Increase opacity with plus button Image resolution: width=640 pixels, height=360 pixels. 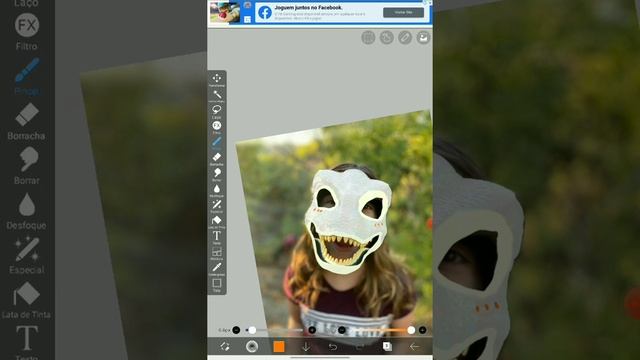tap(422, 330)
